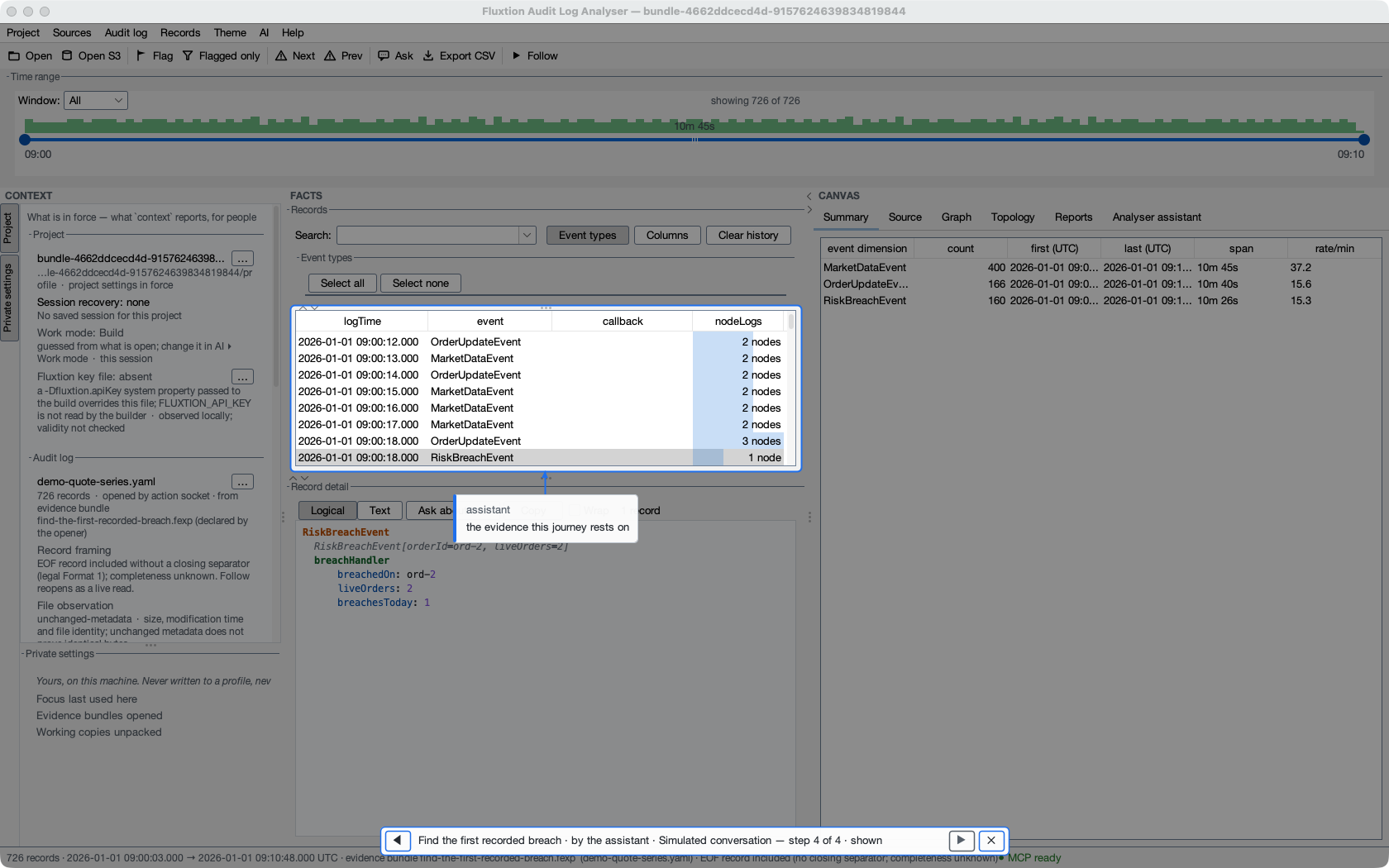Click the Open S3 bucket icon
The width and height of the screenshot is (1389, 868).
click(67, 55)
